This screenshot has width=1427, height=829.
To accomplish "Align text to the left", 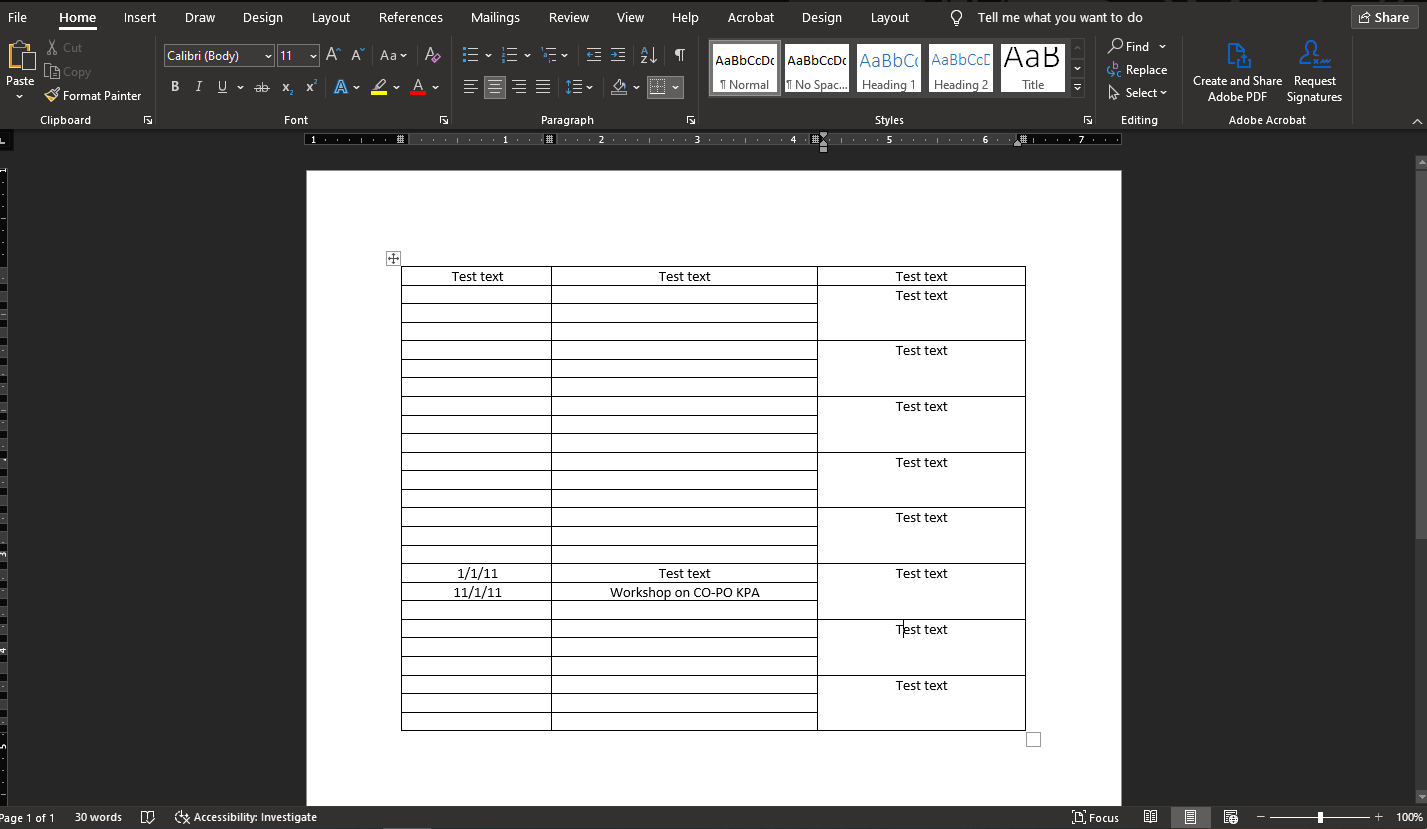I will pos(471,88).
